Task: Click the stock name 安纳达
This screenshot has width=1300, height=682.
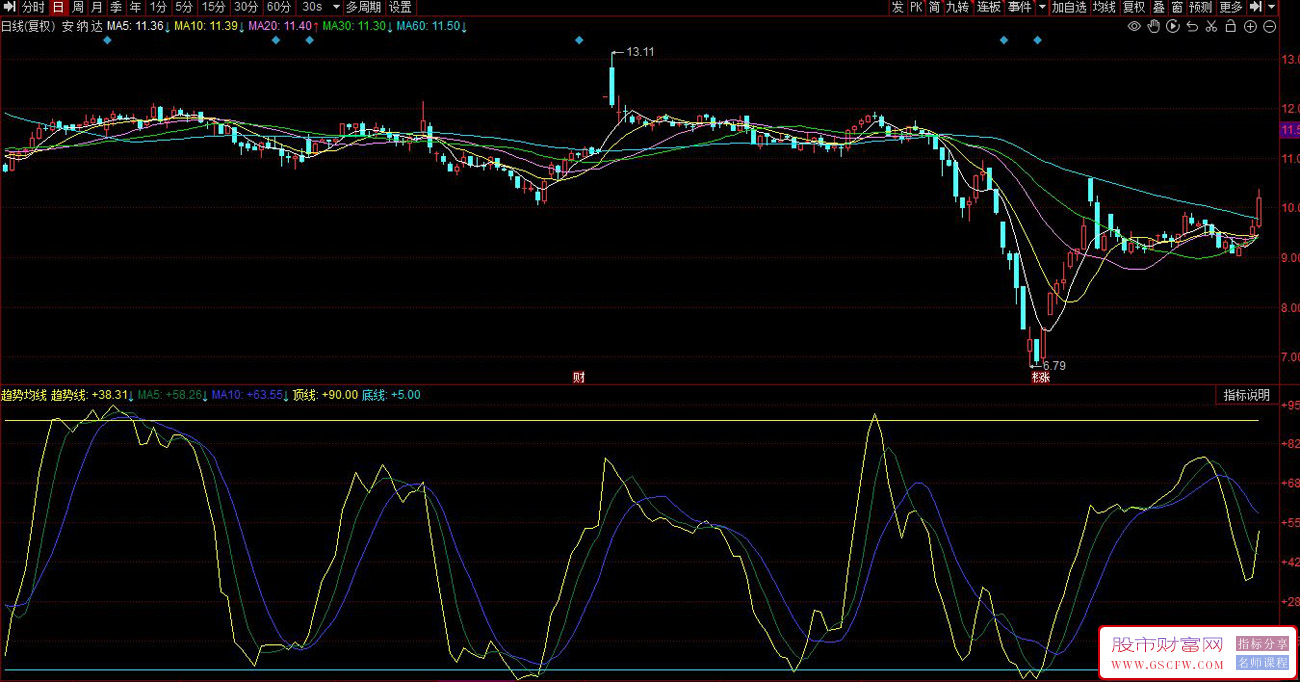Action: [82, 26]
